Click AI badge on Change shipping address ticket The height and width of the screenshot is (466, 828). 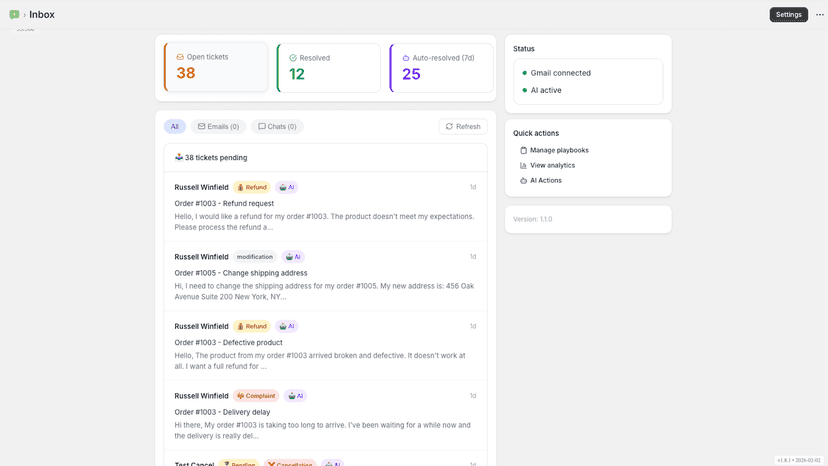tap(293, 257)
